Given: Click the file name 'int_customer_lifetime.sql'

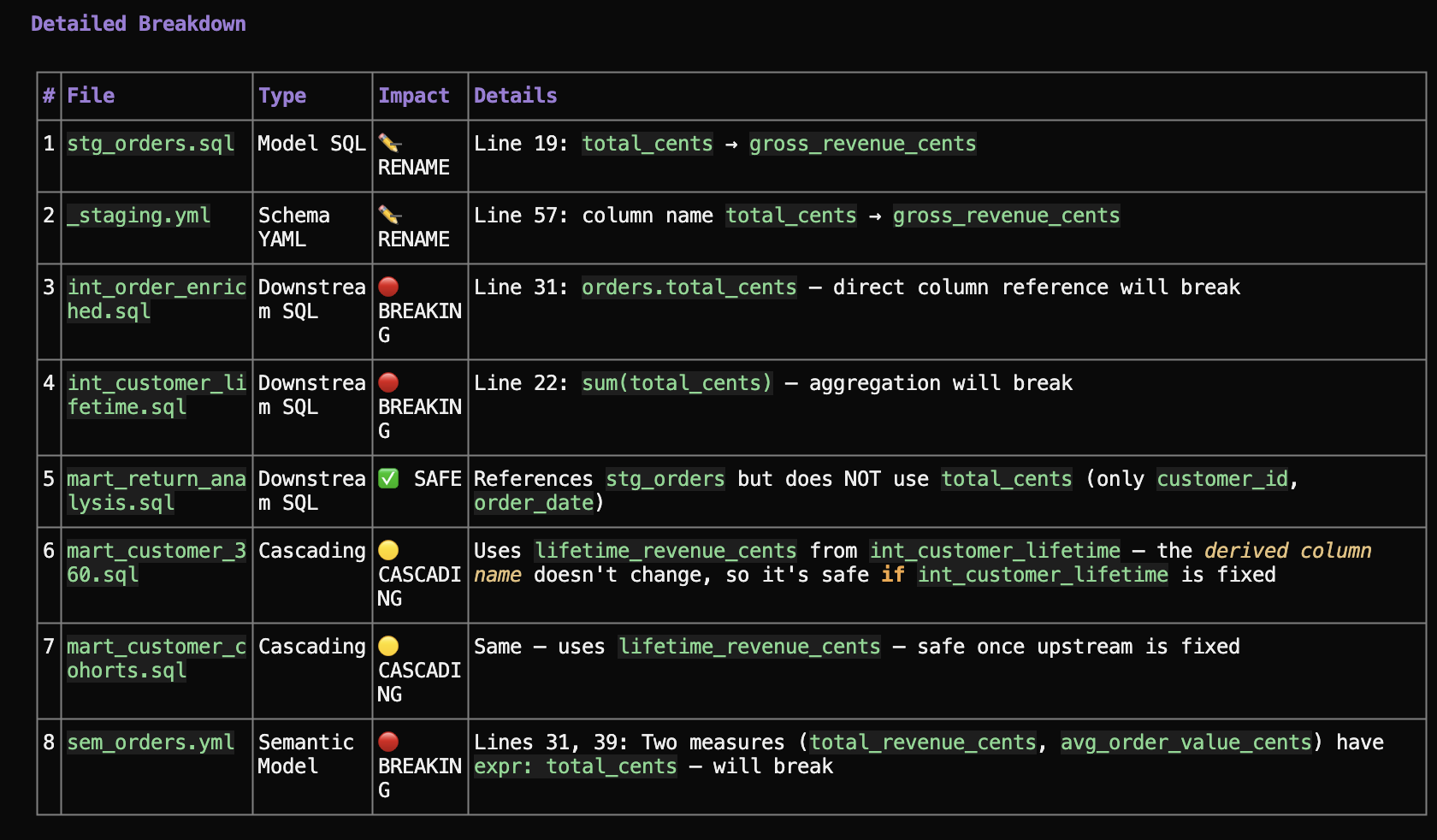Looking at the screenshot, I should (157, 395).
